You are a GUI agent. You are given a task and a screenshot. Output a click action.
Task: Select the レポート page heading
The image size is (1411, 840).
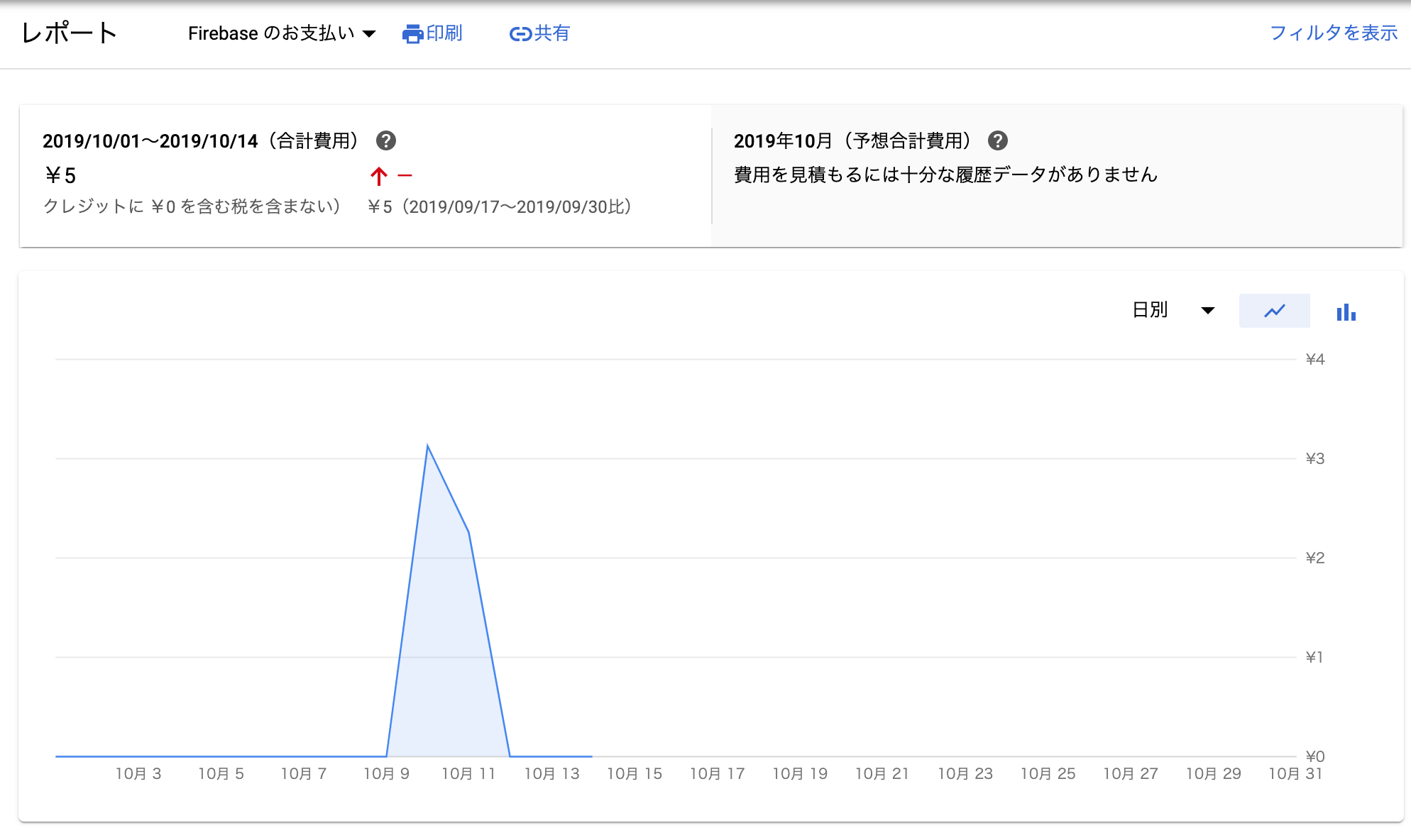tap(69, 31)
